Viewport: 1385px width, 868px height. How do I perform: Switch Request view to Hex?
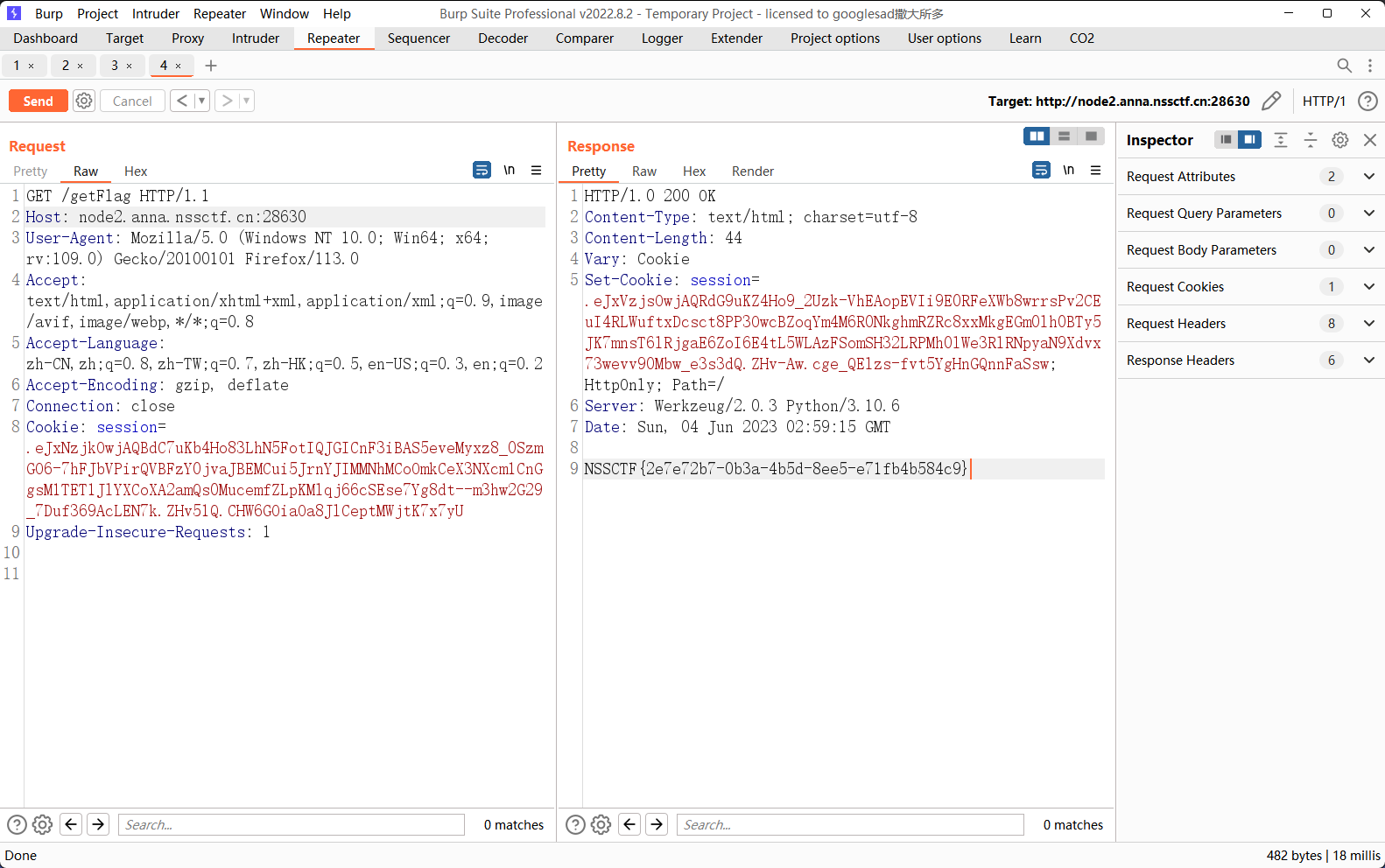point(136,171)
